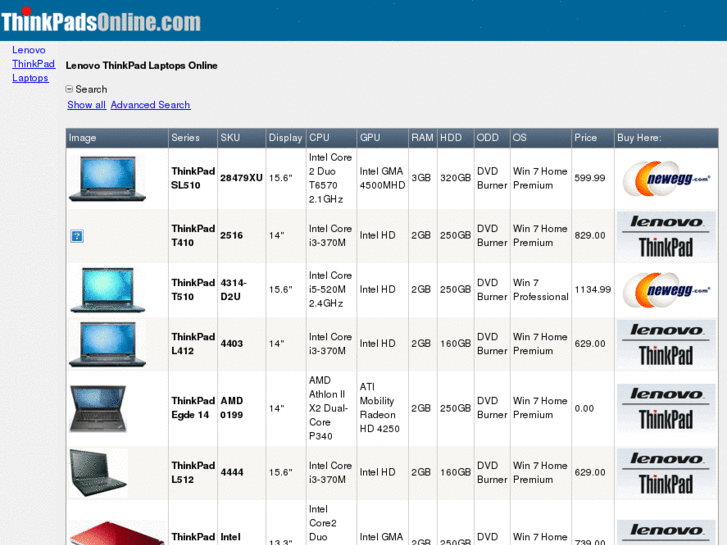Open ThinkPad L412 laptop thumbnail

(x=108, y=344)
